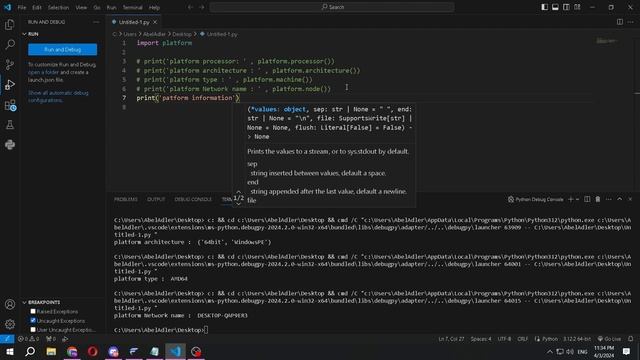Click the open a folder link

pyautogui.click(x=44, y=72)
